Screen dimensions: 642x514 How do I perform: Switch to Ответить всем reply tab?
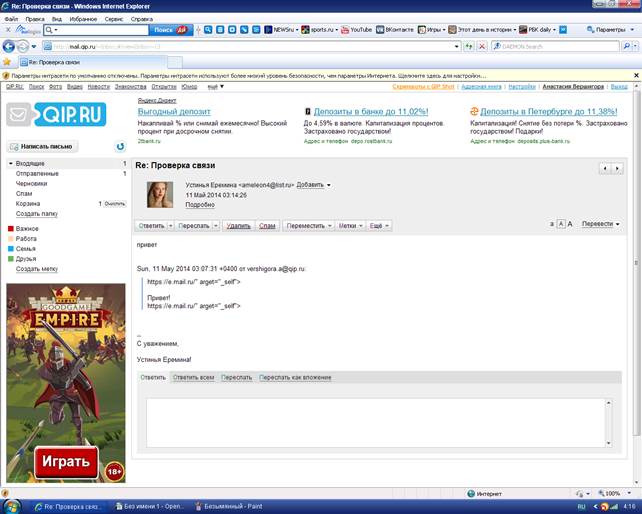193,377
